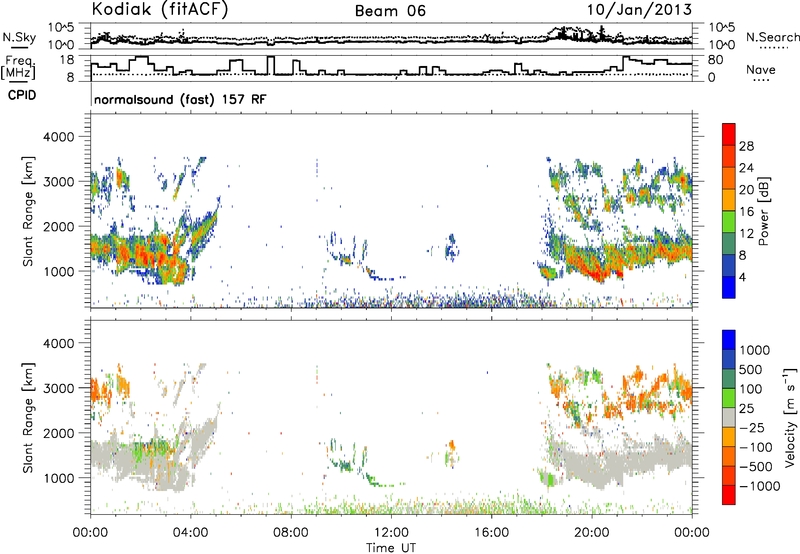Viewport: 800px width, 554px height.
Task: Click the "-500" label on Velocity colorbar
Action: click(756, 466)
